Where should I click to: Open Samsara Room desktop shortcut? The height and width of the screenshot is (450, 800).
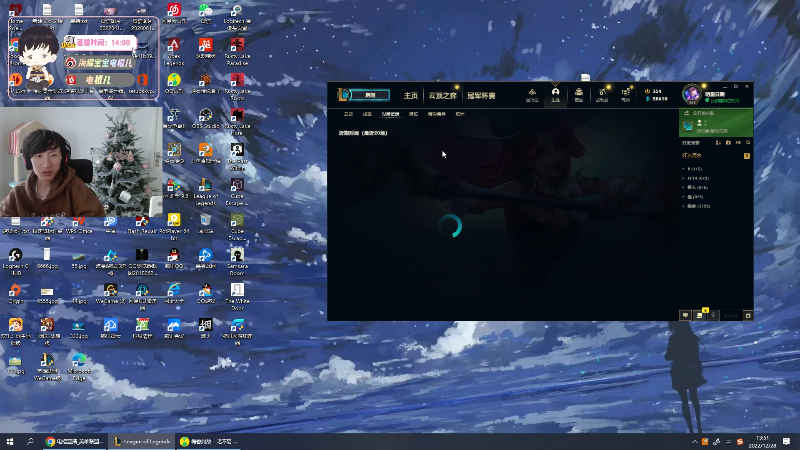tap(237, 262)
